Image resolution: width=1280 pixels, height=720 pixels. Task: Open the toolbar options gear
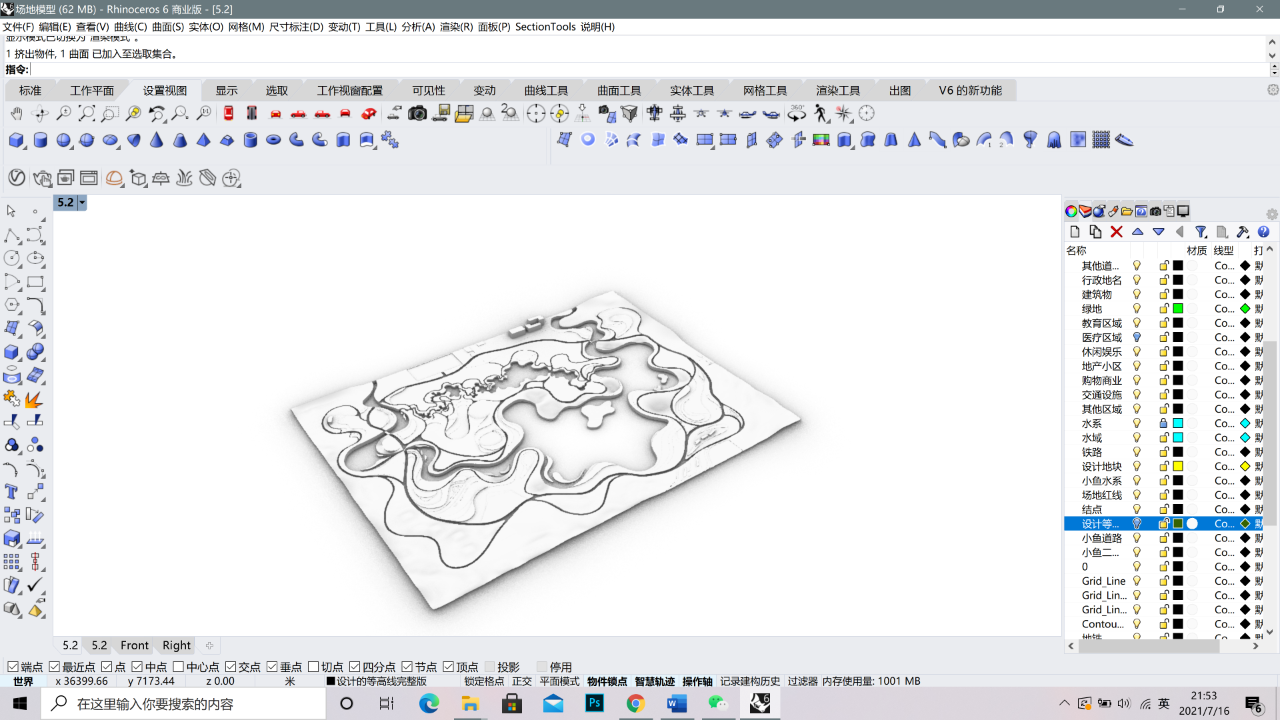pyautogui.click(x=1272, y=90)
